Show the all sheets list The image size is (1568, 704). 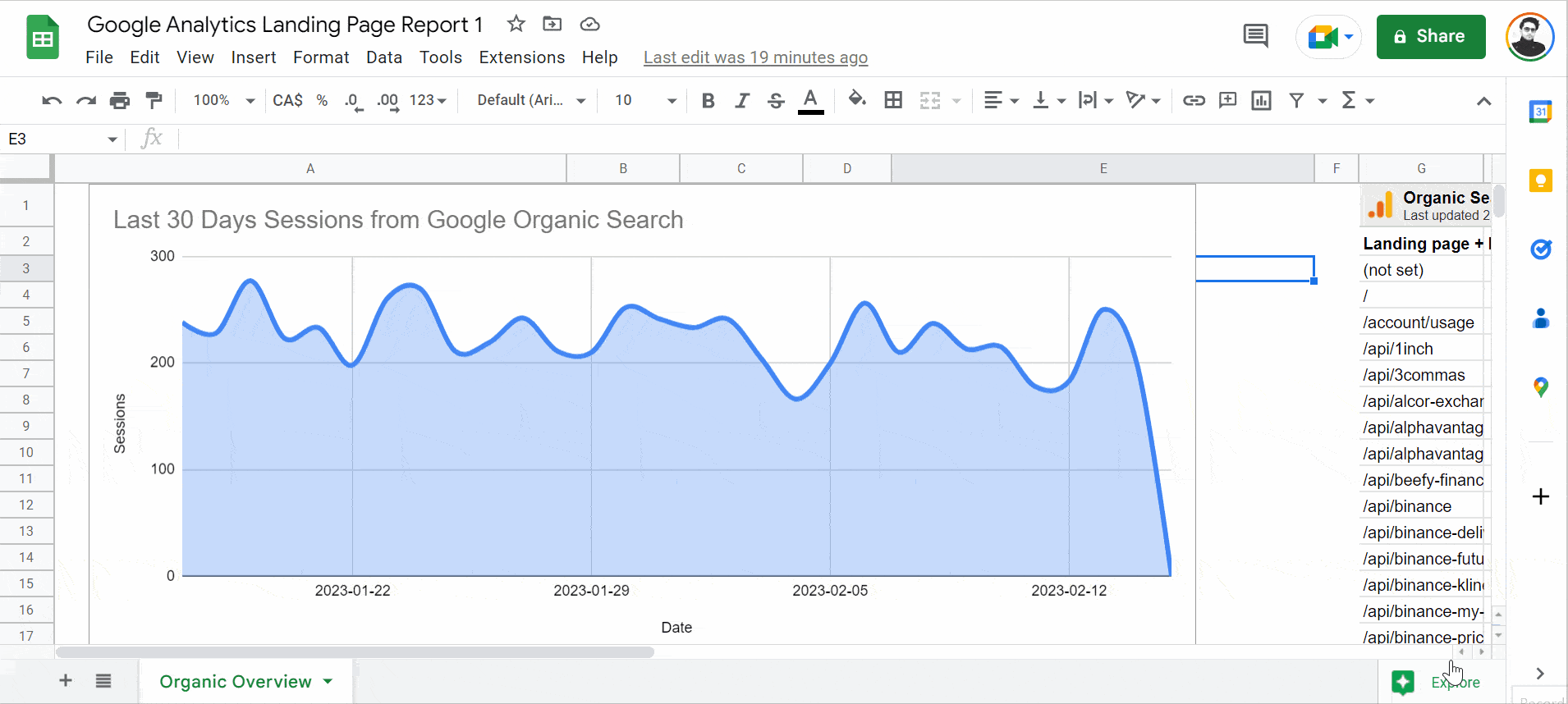tap(103, 680)
